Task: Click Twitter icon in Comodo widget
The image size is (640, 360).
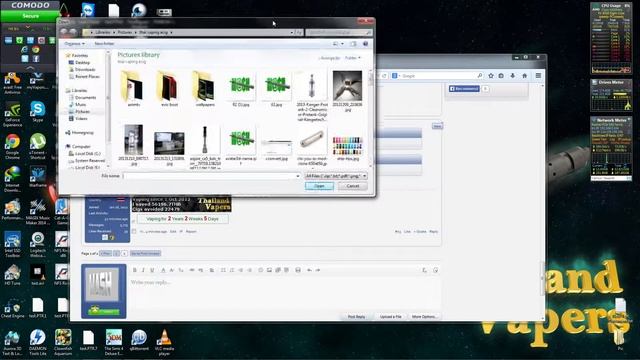Action: (25, 59)
